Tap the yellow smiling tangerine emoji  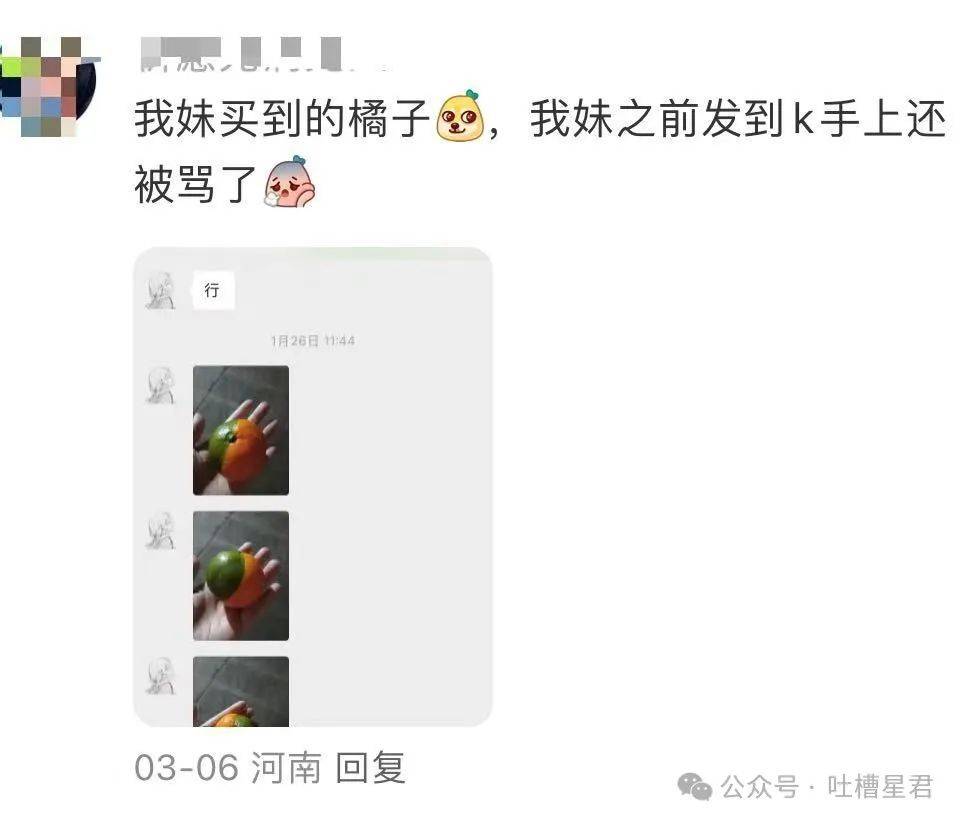459,117
